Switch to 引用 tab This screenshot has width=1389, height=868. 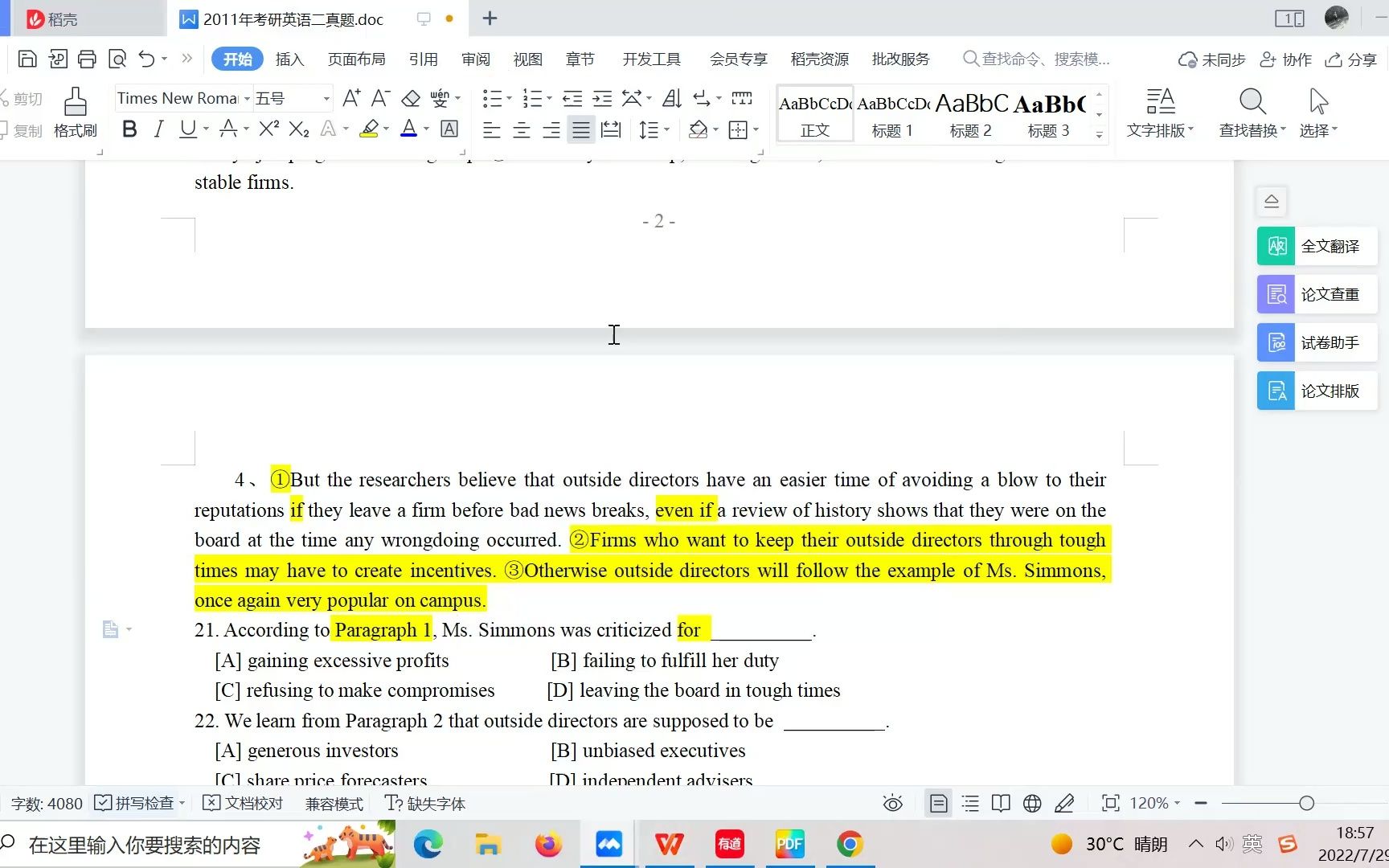point(423,59)
